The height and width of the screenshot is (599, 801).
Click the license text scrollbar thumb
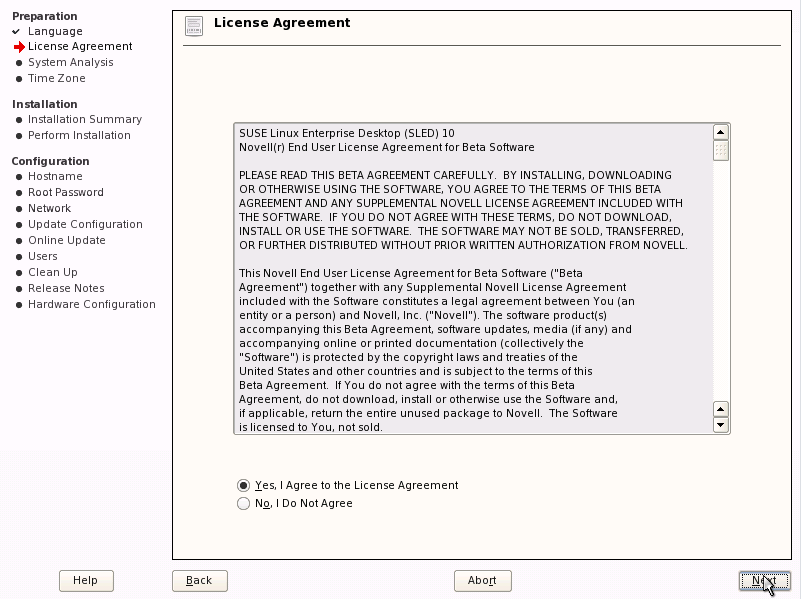(x=721, y=151)
